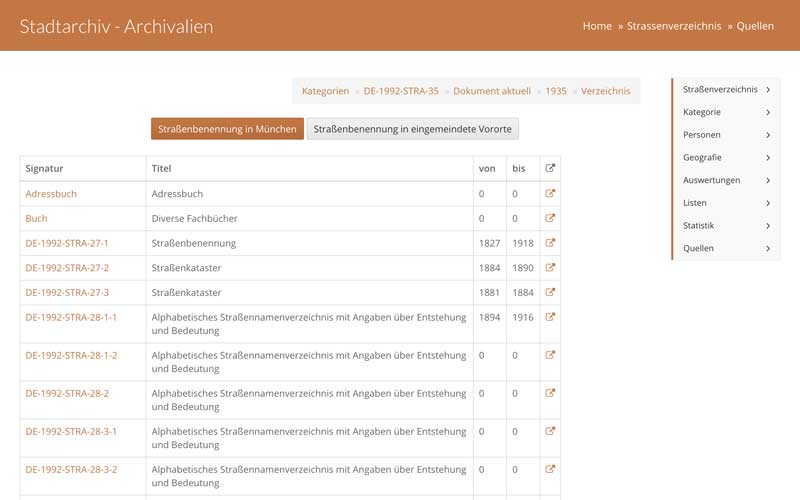
Task: Expand the Personen sidebar entry
Action: [726, 135]
